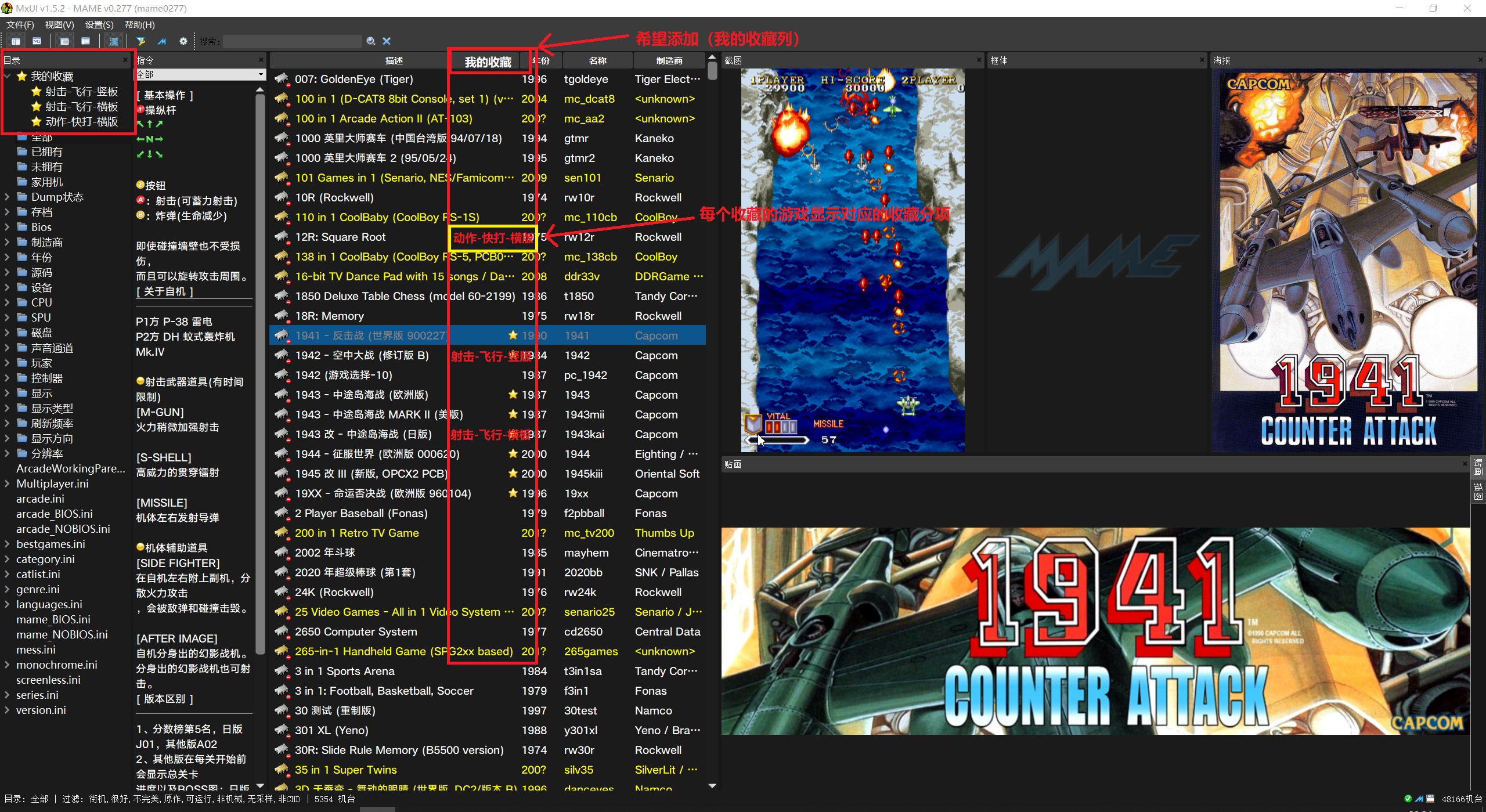Open the 视图(V) menu
This screenshot has width=1486, height=812.
60,25
